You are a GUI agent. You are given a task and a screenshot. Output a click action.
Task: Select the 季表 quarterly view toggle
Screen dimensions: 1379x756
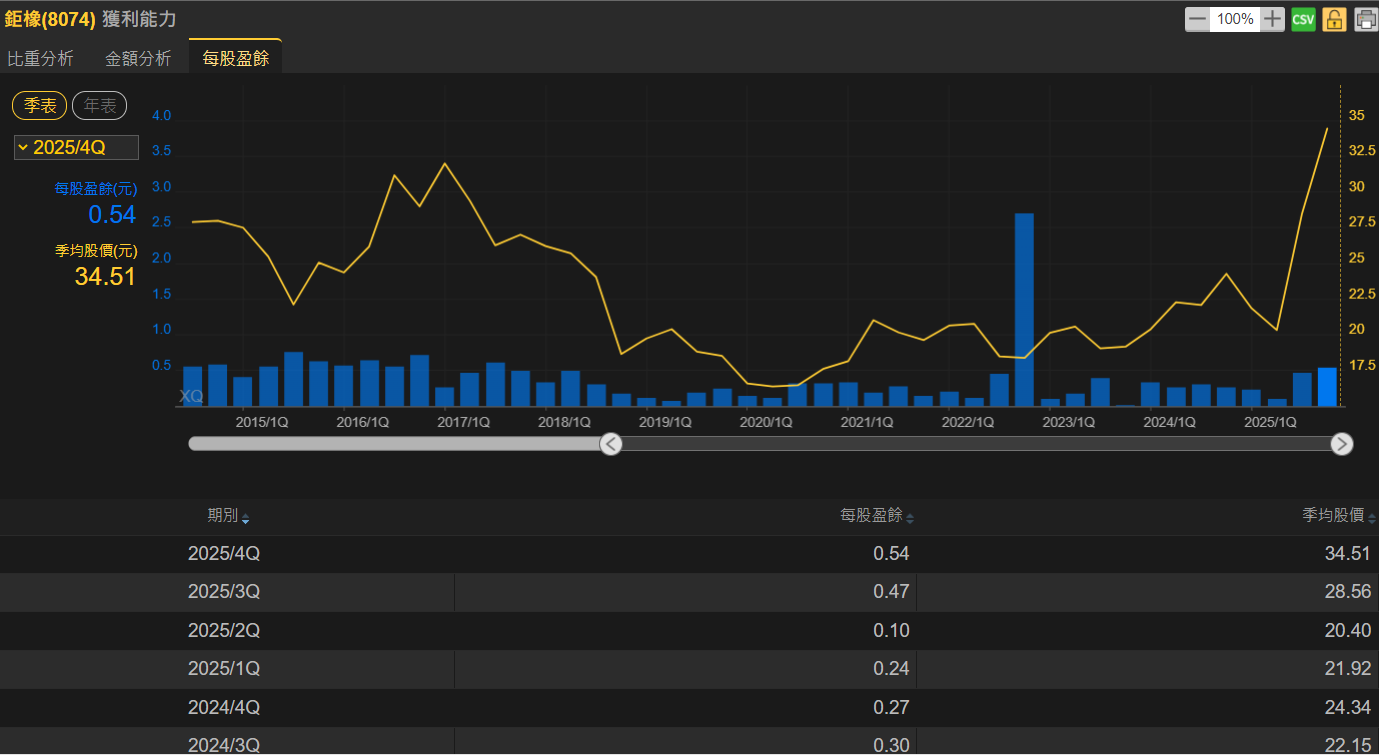40,106
